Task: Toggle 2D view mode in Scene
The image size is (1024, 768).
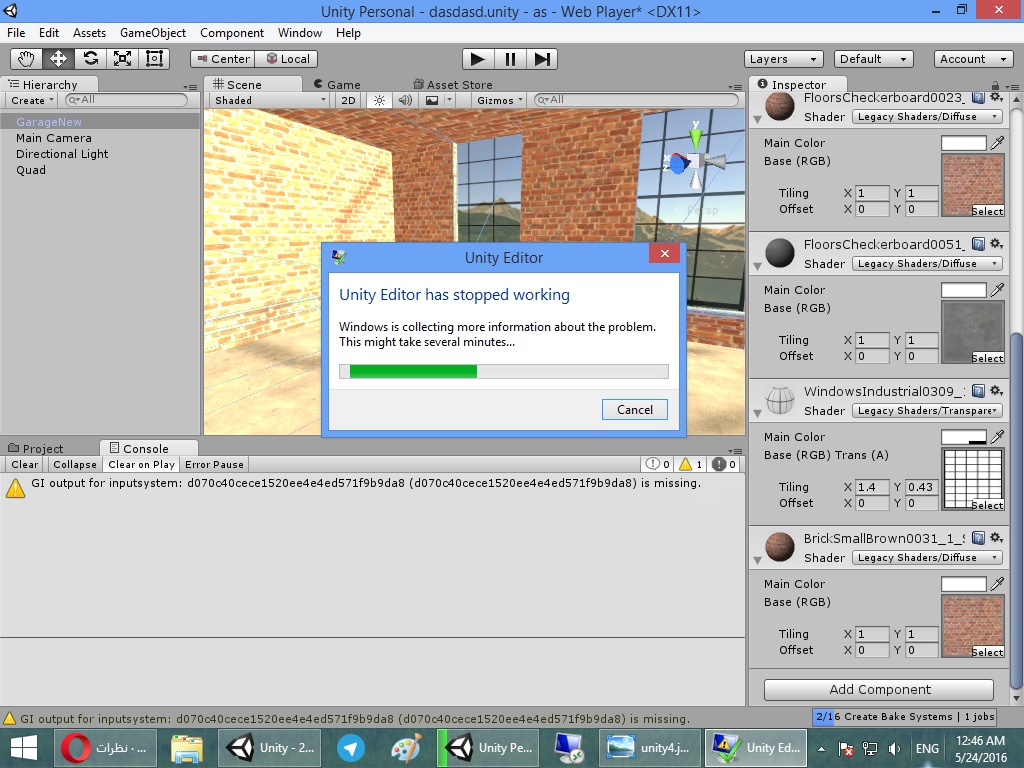Action: pos(348,100)
